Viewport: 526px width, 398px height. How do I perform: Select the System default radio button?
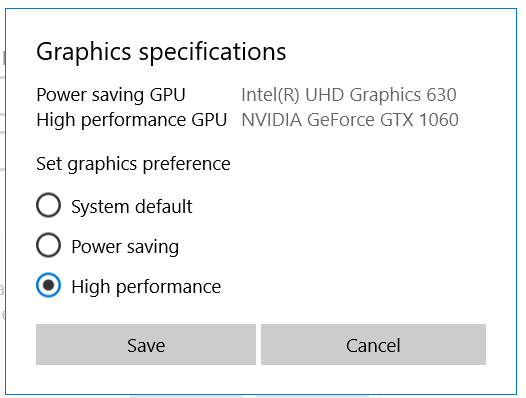point(48,205)
